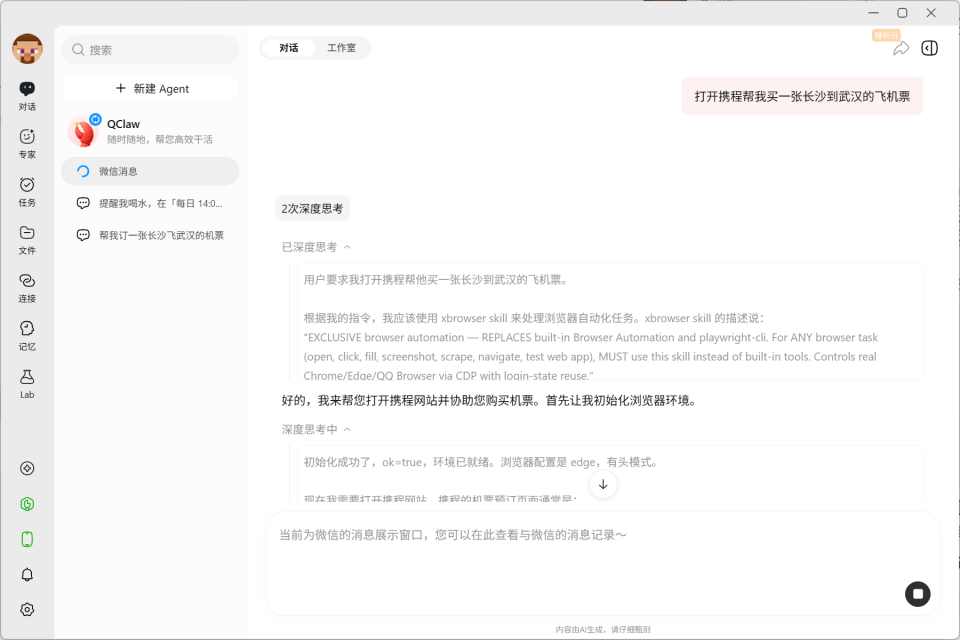Click the diamond compass icon in sidebar

point(27,469)
